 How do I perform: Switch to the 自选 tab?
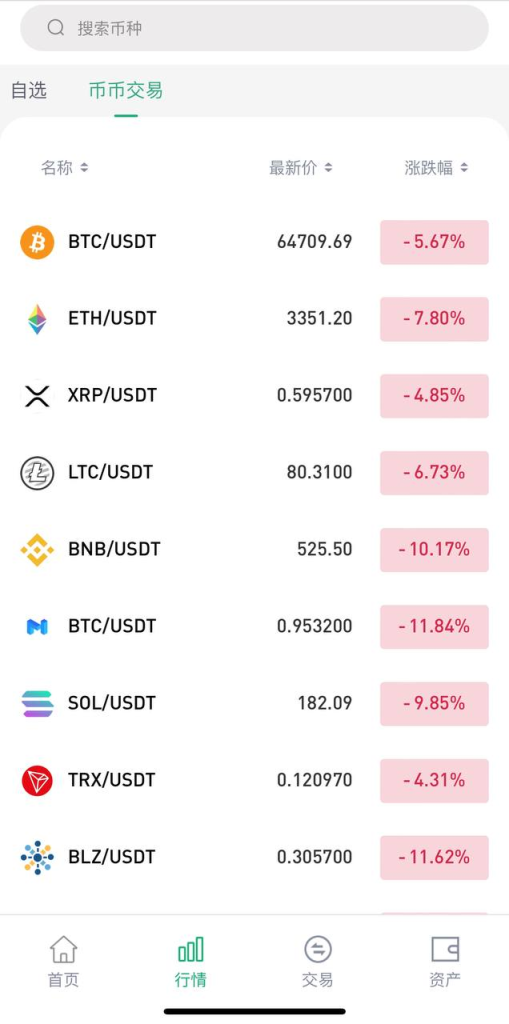point(29,90)
